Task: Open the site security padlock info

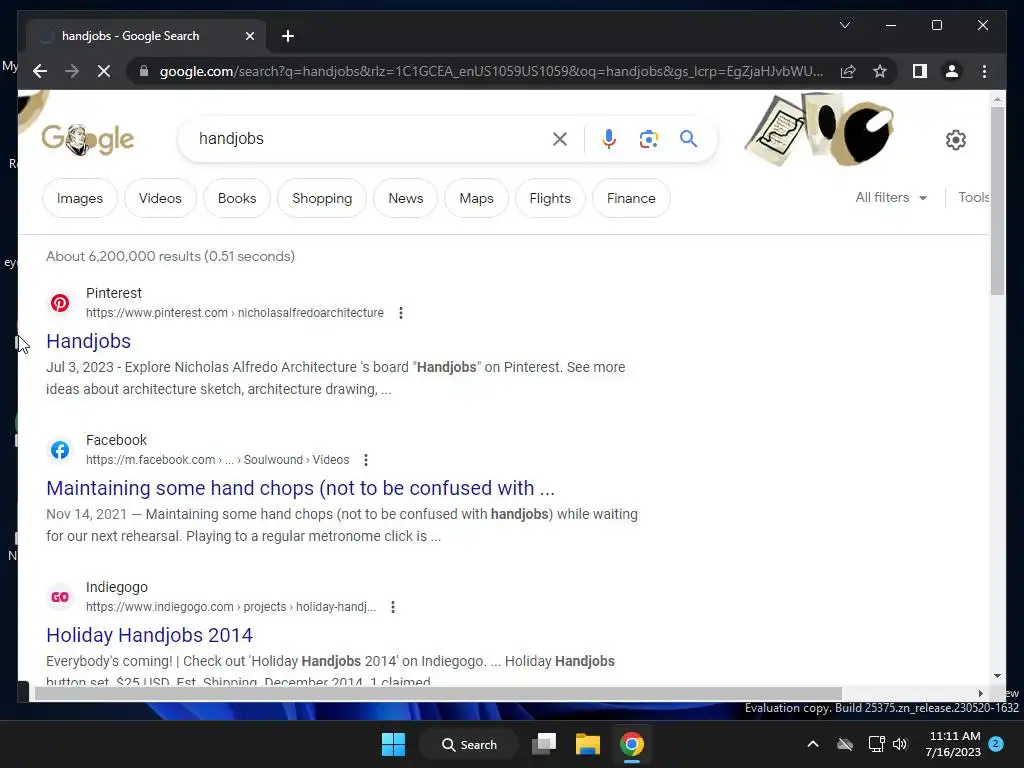Action: 144,71
